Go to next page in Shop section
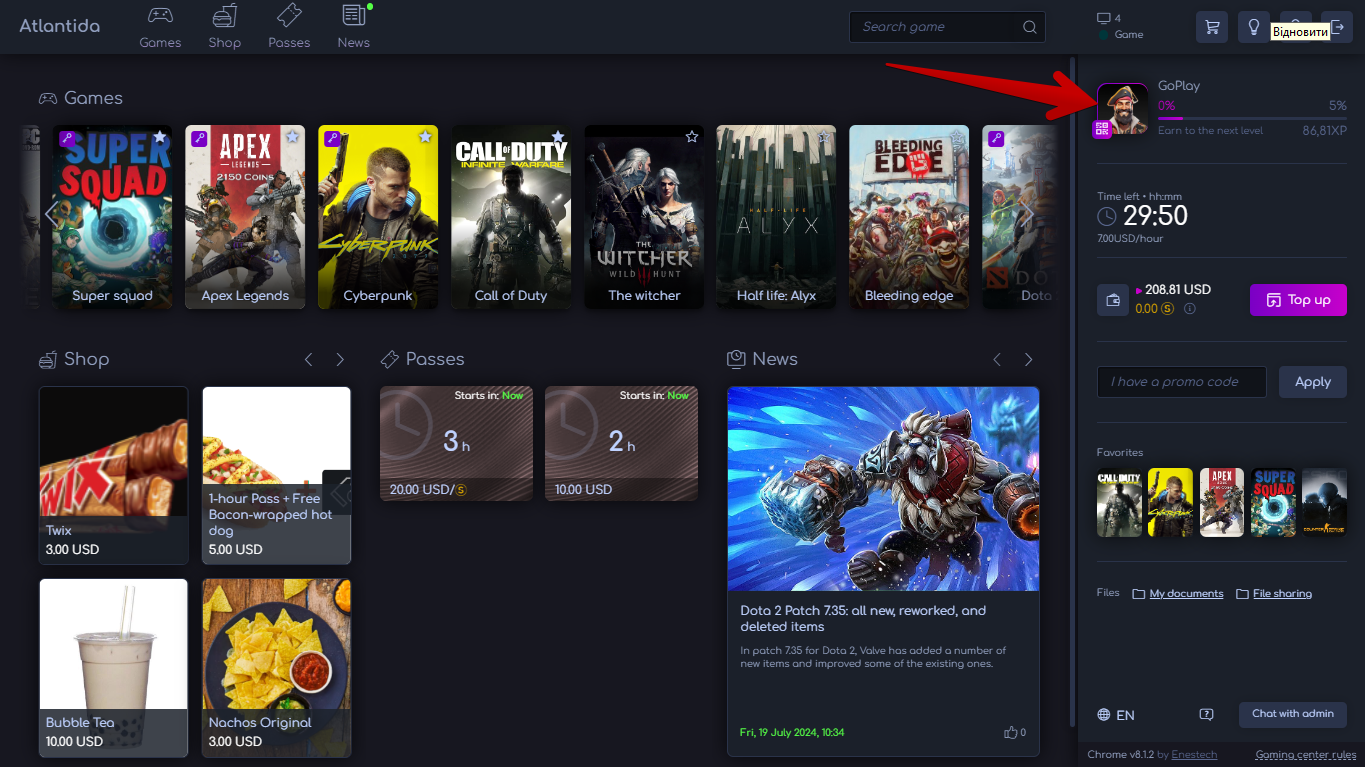This screenshot has height=767, width=1365. [340, 359]
